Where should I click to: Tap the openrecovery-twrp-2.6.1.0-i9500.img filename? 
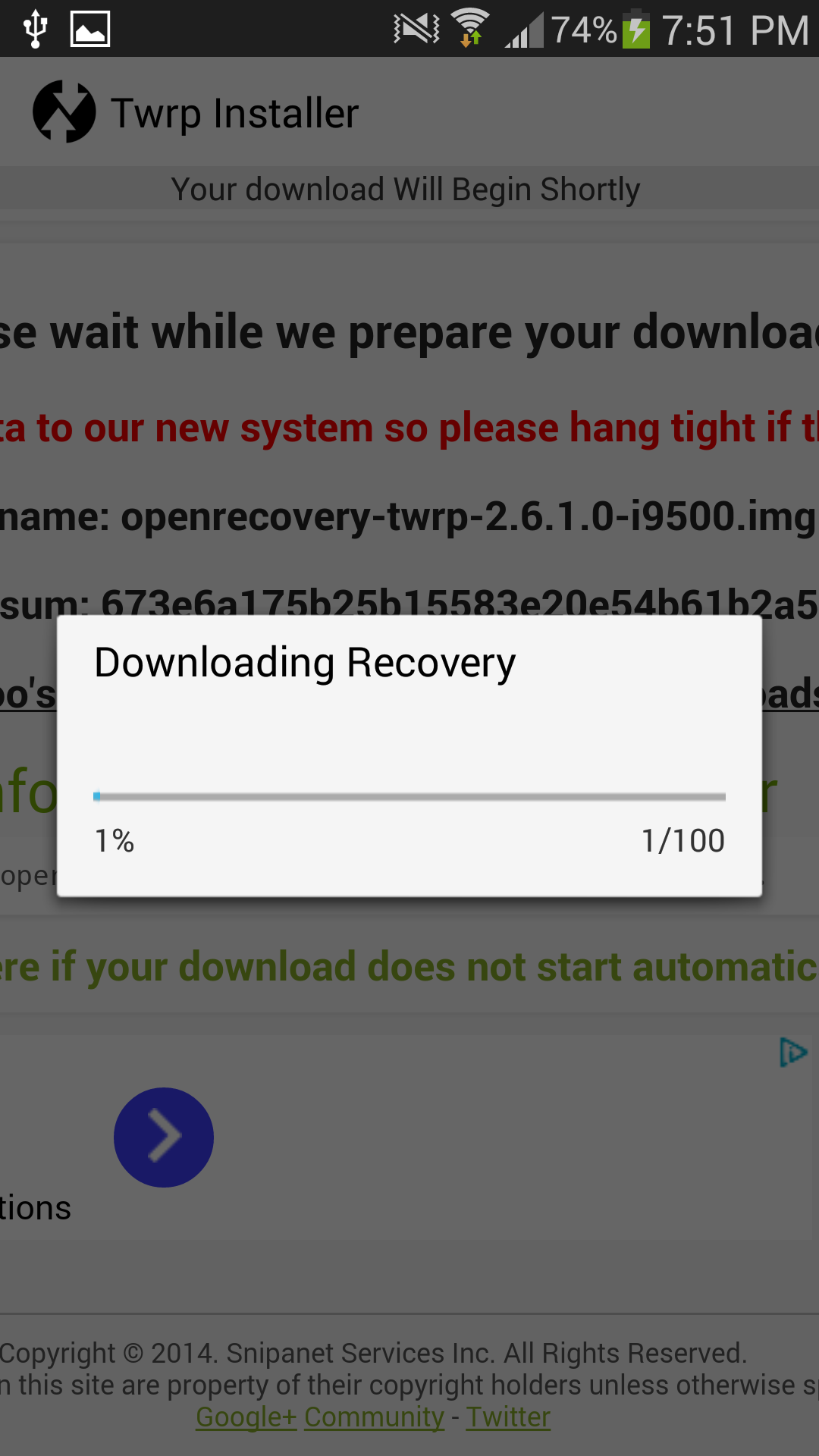pyautogui.click(x=468, y=517)
